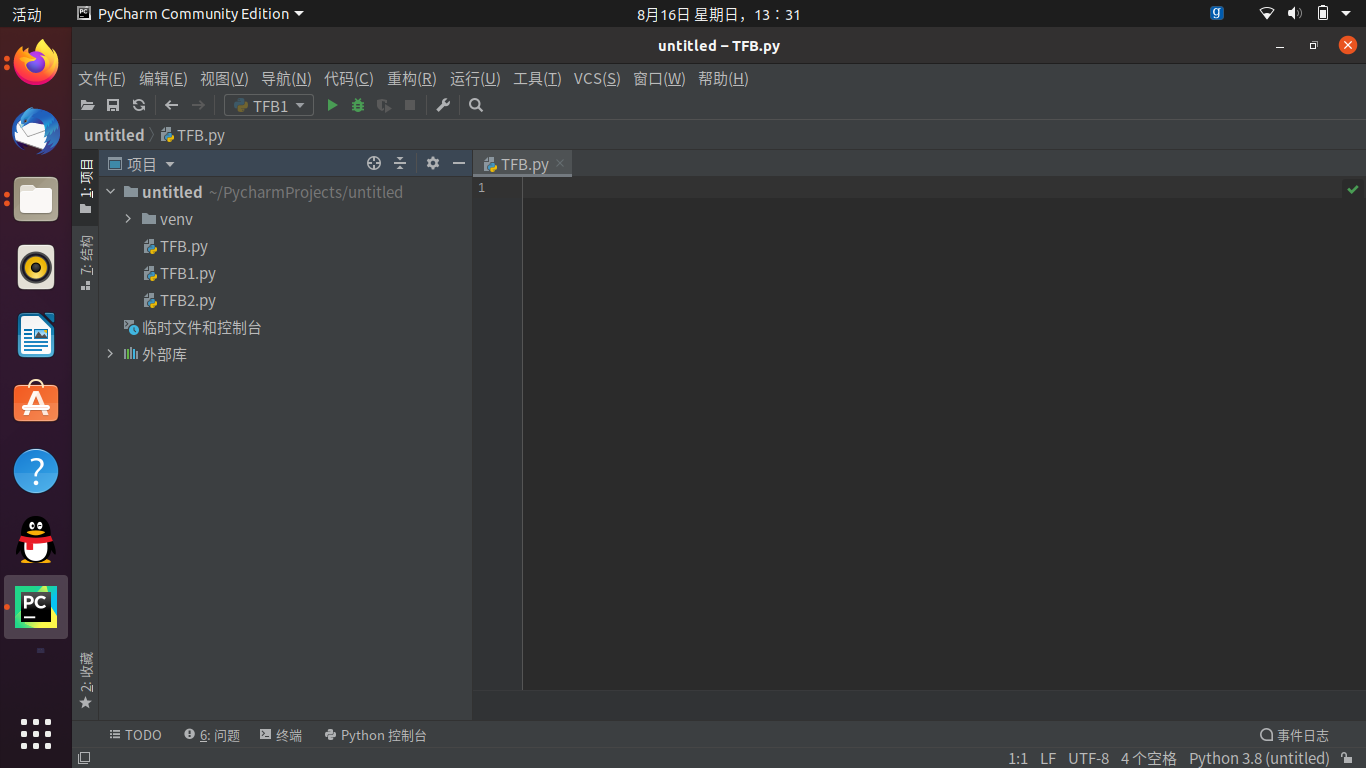Save all with the floppy disk icon
Image resolution: width=1366 pixels, height=768 pixels.
coord(113,105)
